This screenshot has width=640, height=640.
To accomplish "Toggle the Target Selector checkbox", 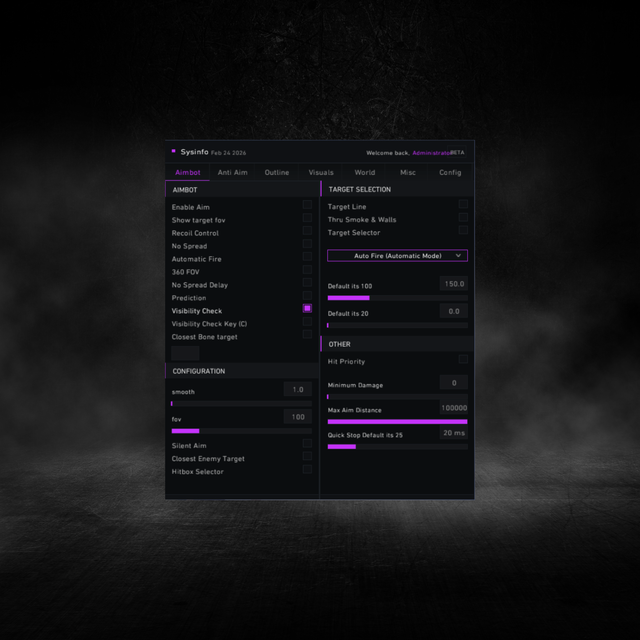I will pos(463,230).
